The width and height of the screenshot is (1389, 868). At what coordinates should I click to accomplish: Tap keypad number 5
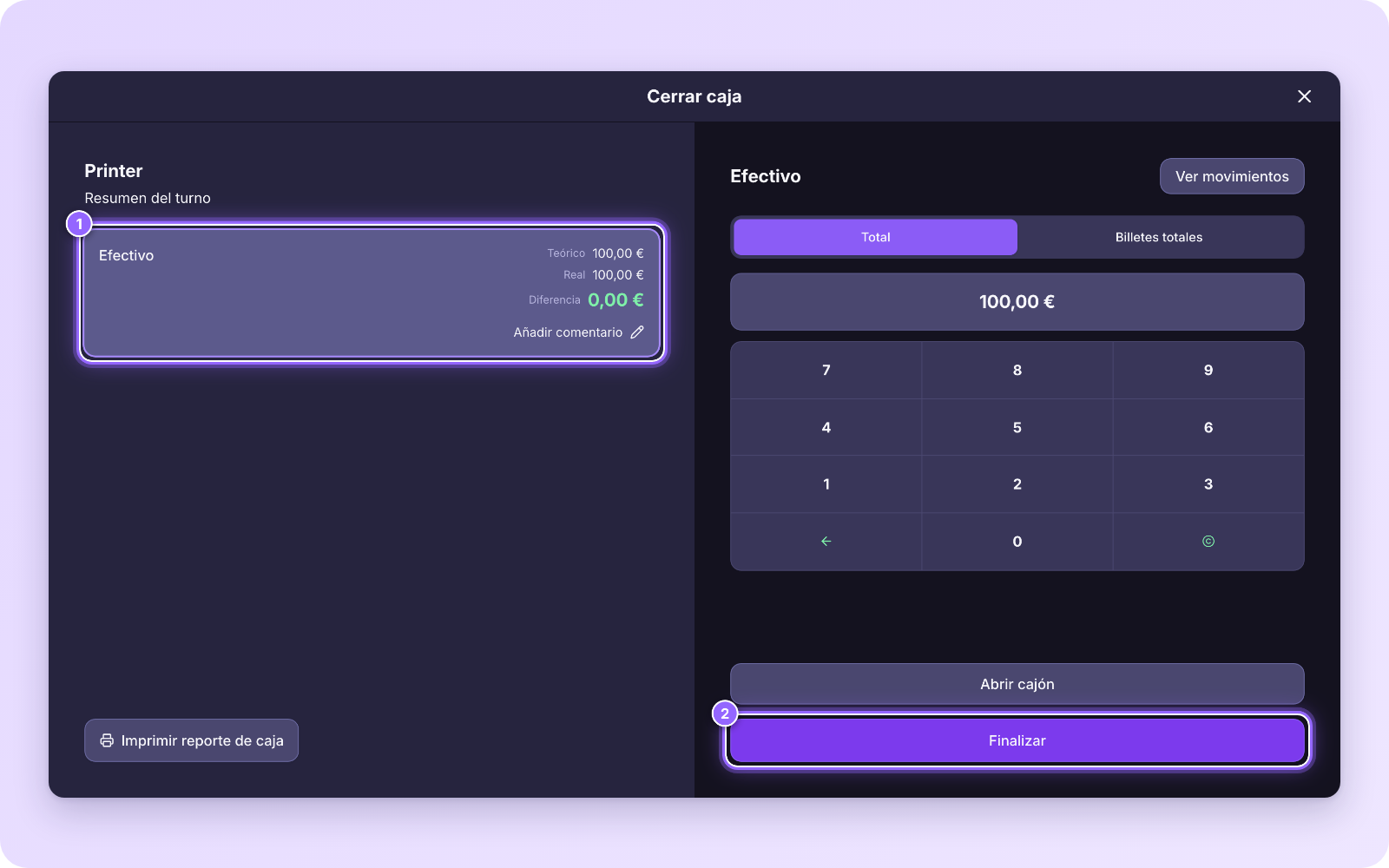[x=1017, y=428]
